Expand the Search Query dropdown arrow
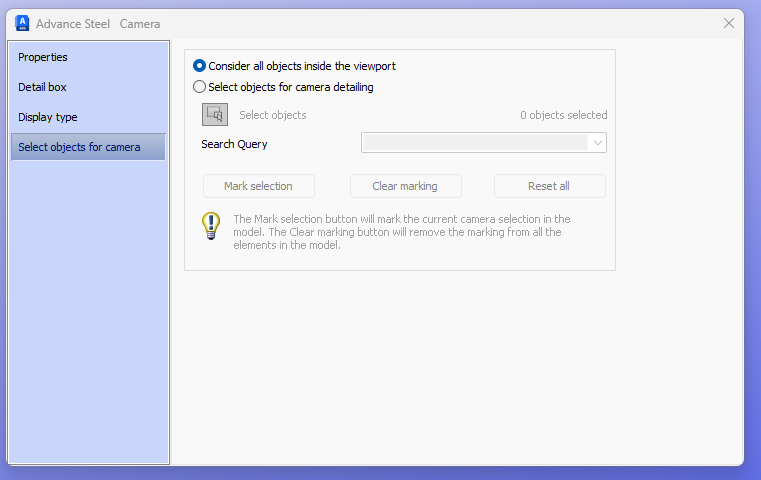This screenshot has height=480, width=761. pyautogui.click(x=597, y=143)
